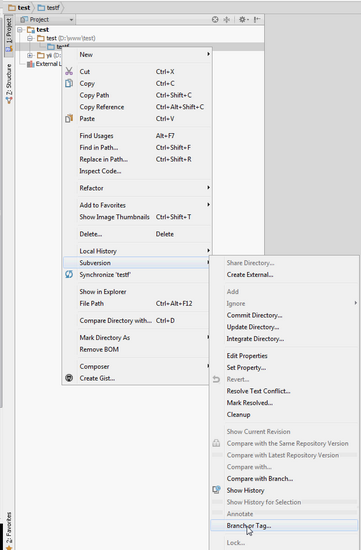
Task: Click the Paste clipboard icon
Action: pos(69,119)
